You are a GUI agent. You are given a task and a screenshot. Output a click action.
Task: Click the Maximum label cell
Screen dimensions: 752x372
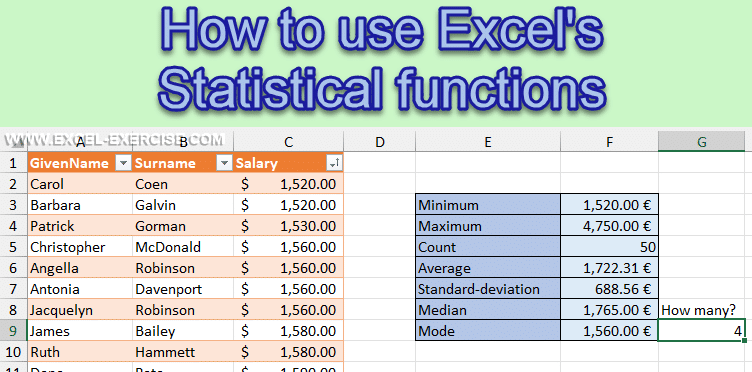tap(488, 226)
